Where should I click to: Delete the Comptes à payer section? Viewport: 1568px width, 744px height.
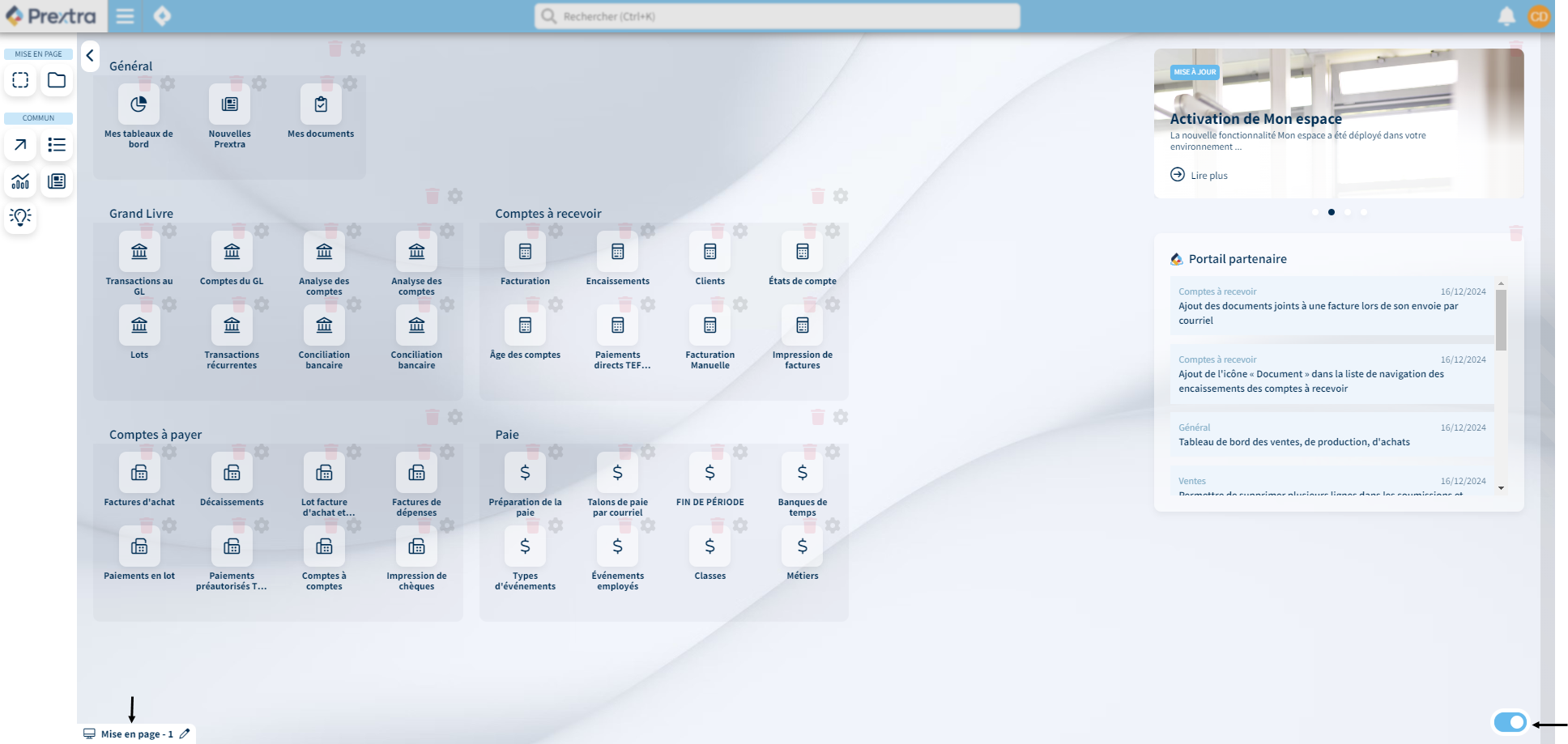(432, 417)
